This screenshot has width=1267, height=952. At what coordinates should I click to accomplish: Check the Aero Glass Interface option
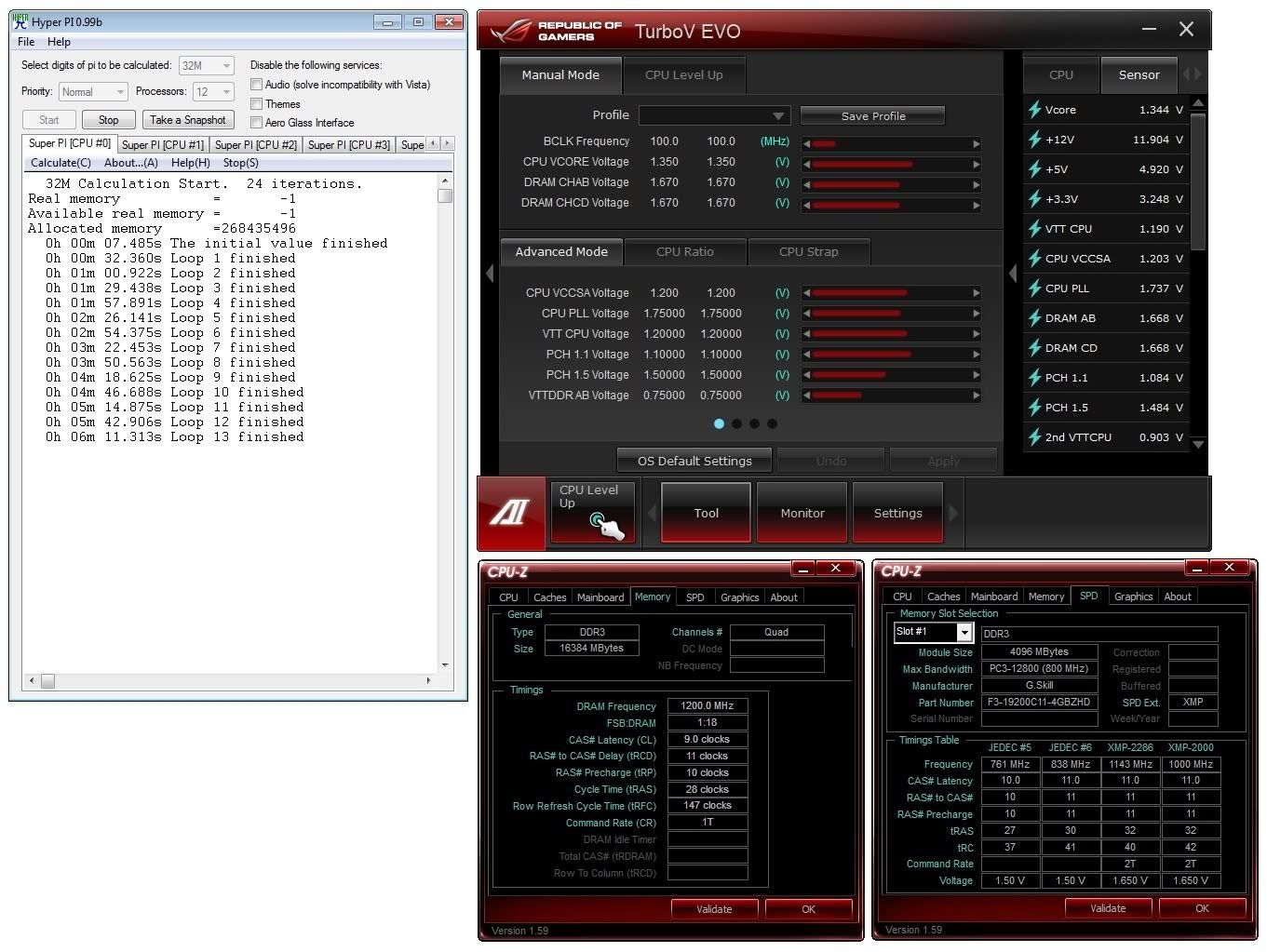click(256, 123)
